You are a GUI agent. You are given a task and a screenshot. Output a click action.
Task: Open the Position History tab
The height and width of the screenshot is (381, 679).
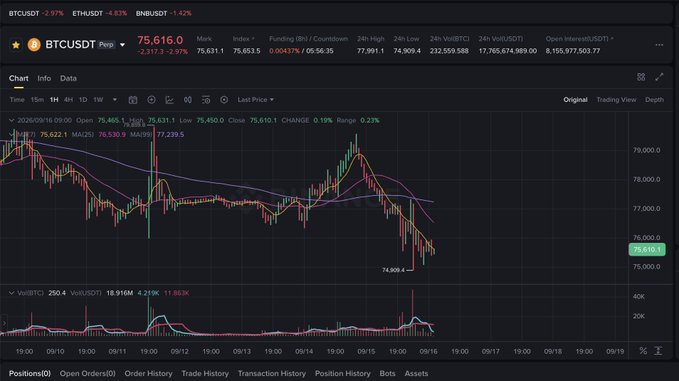click(x=343, y=373)
